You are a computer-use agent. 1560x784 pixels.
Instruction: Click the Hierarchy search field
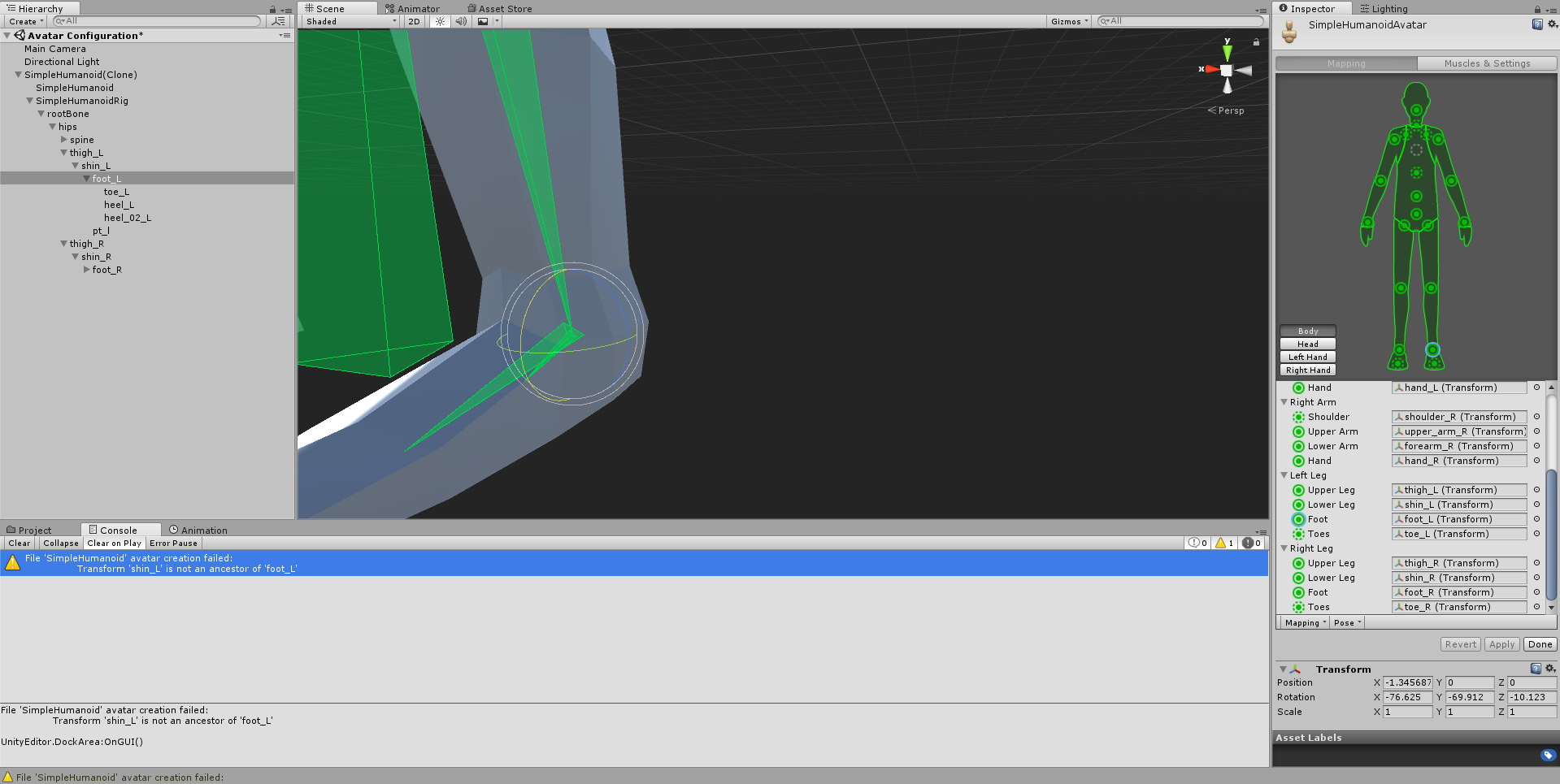pyautogui.click(x=156, y=21)
